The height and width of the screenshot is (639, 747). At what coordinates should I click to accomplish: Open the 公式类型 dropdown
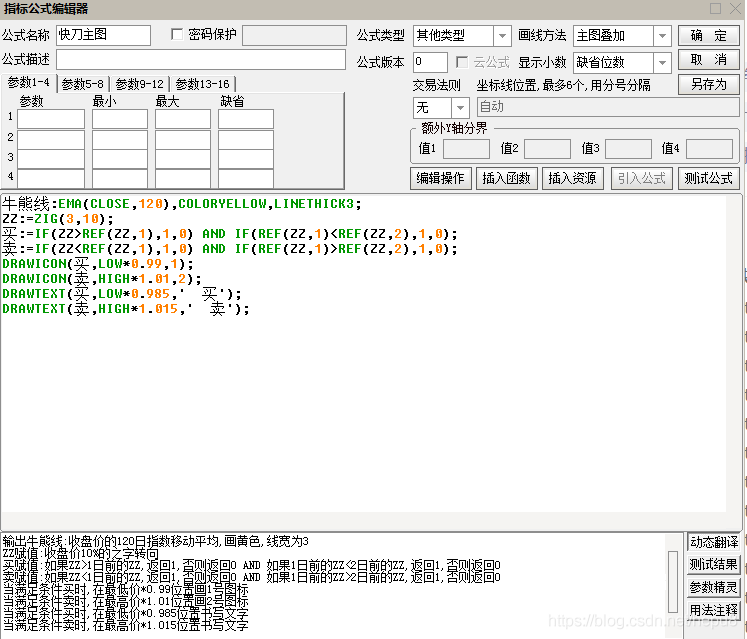point(502,36)
